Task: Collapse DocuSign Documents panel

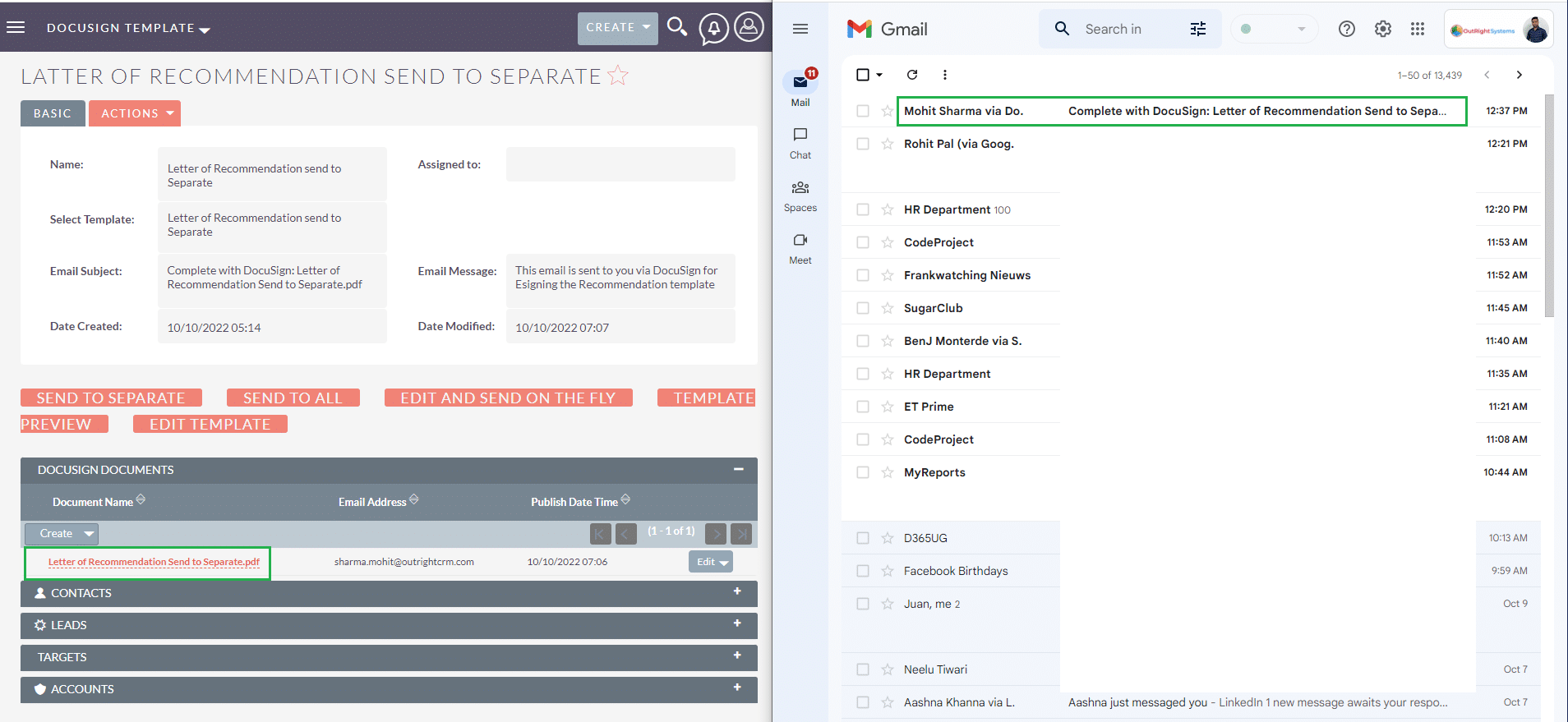Action: coord(739,469)
